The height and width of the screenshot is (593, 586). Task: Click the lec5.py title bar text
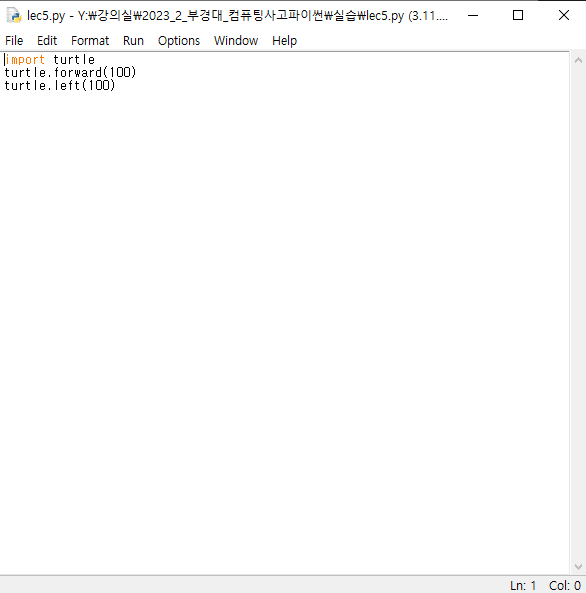click(x=237, y=16)
